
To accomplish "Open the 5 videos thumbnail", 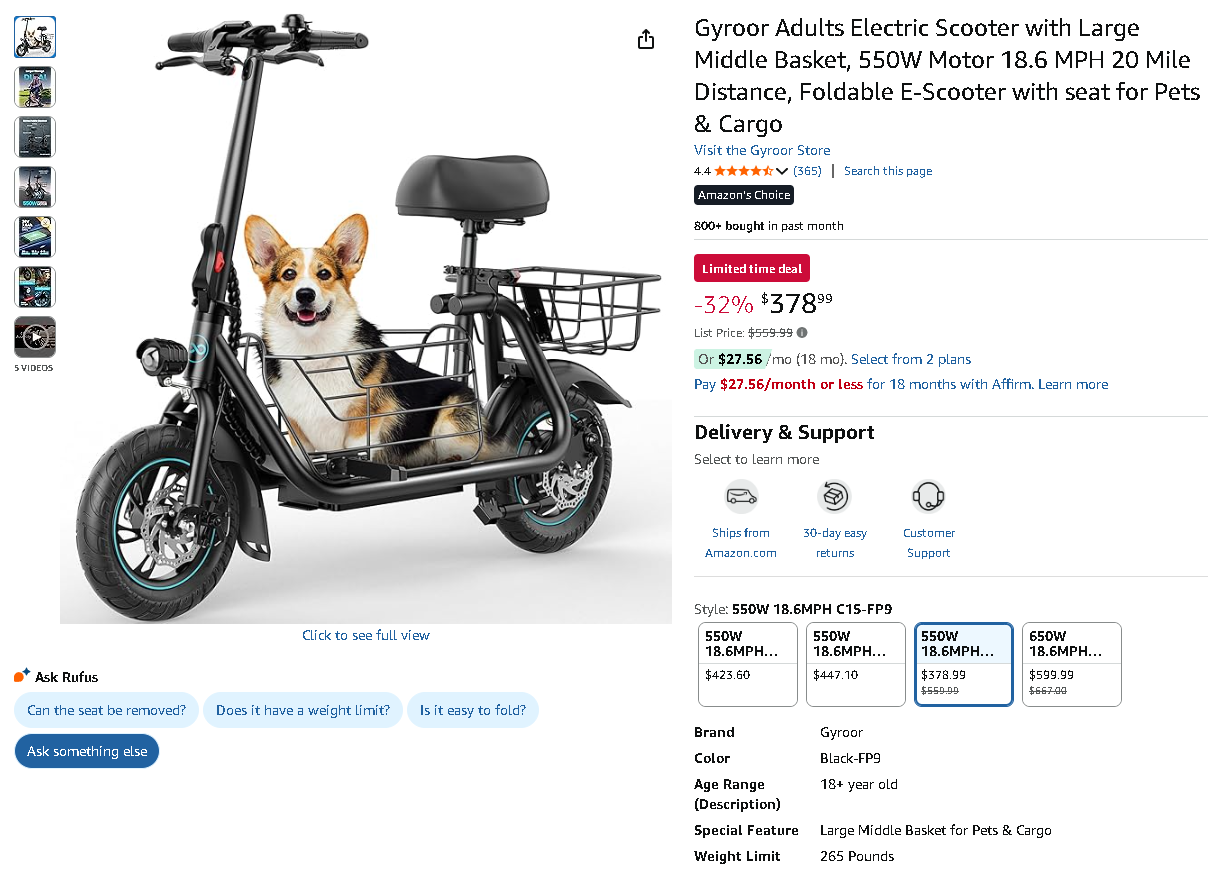I will pos(35,338).
